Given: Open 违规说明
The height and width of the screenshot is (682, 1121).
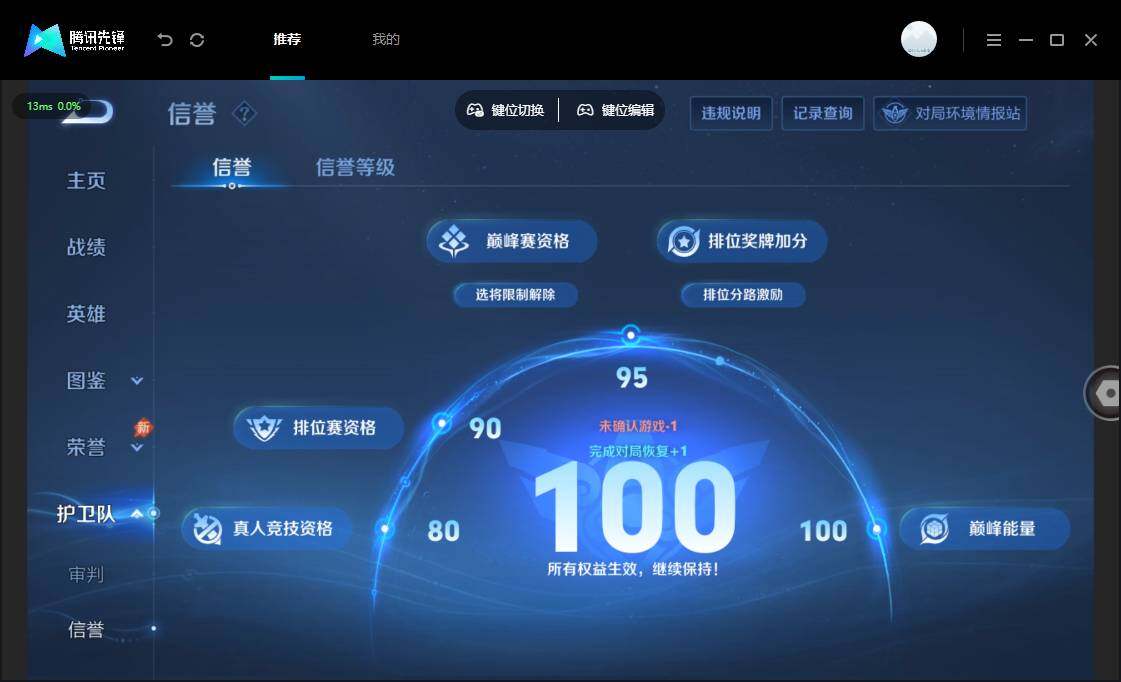Looking at the screenshot, I should pos(731,113).
